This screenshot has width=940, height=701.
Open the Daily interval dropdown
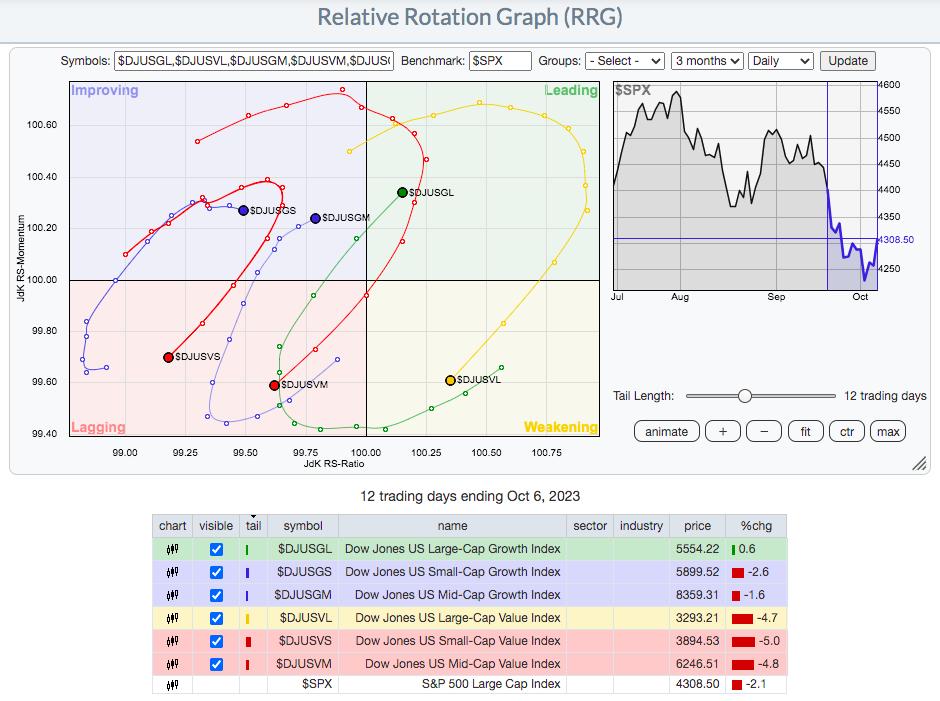point(781,61)
